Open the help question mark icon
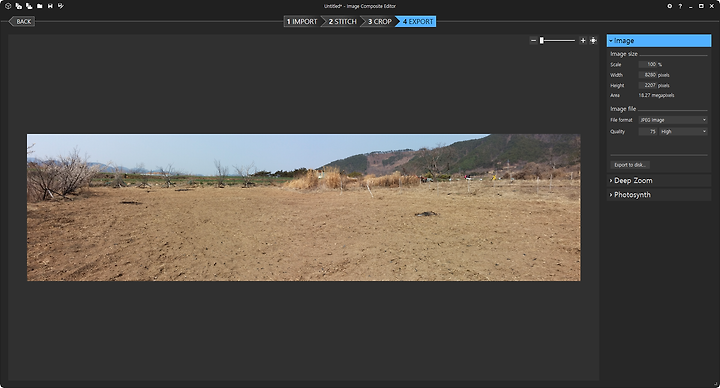Image resolution: width=720 pixels, height=388 pixels. (x=680, y=6)
